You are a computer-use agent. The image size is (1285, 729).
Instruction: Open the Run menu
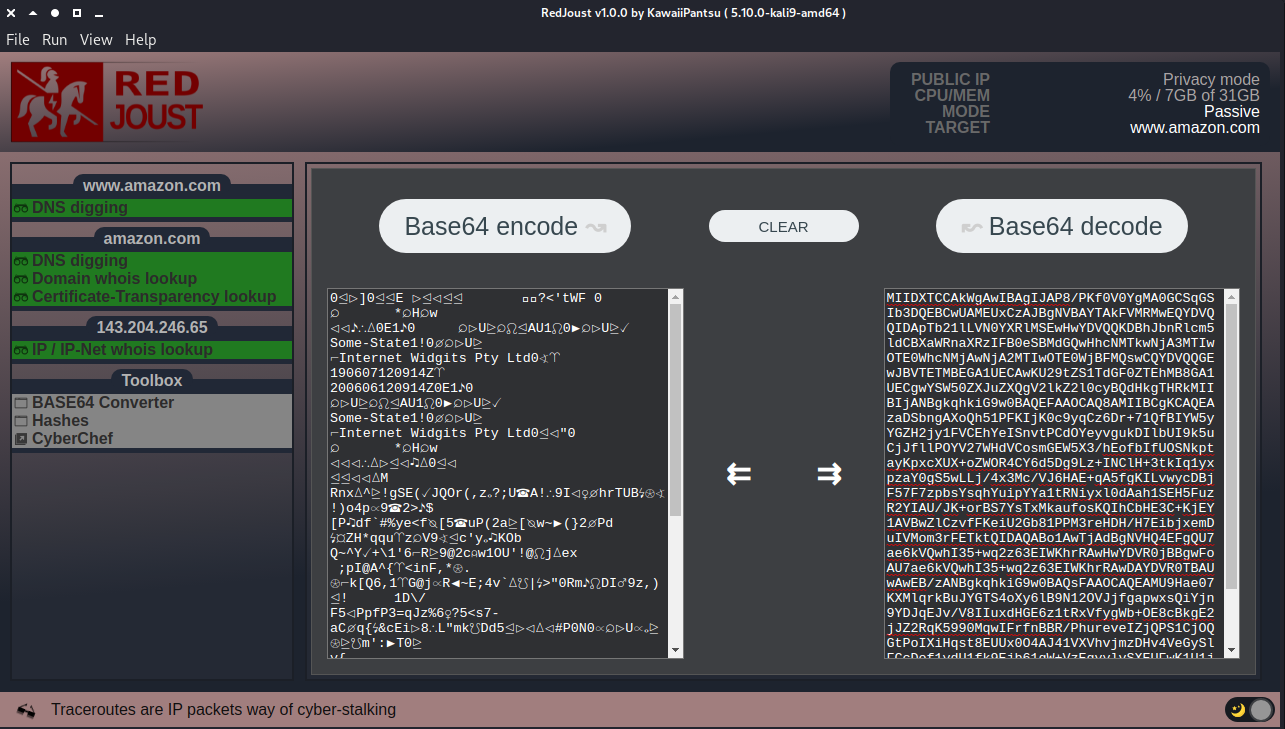[54, 40]
